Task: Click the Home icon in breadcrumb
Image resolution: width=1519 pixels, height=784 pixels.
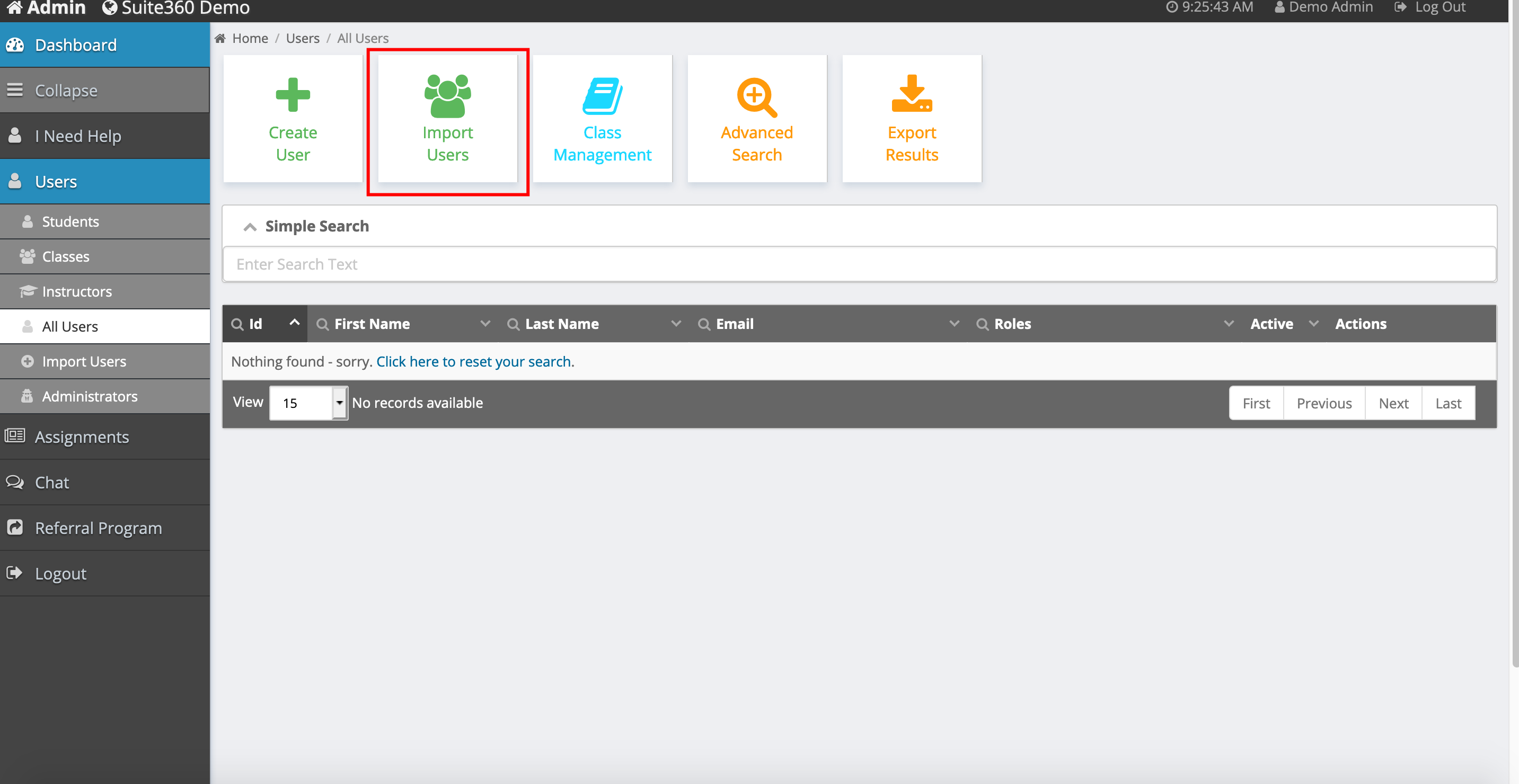Action: [220, 38]
